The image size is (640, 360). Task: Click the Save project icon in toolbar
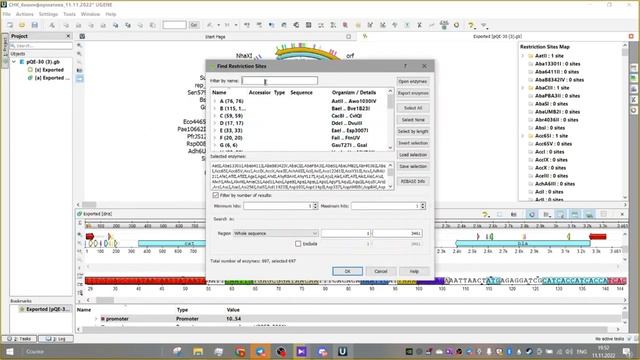tap(35, 25)
